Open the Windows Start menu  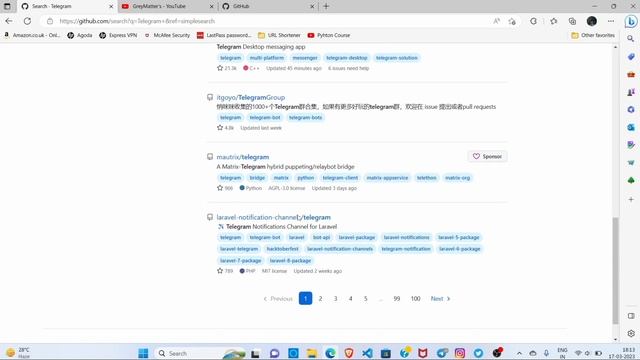point(143,353)
